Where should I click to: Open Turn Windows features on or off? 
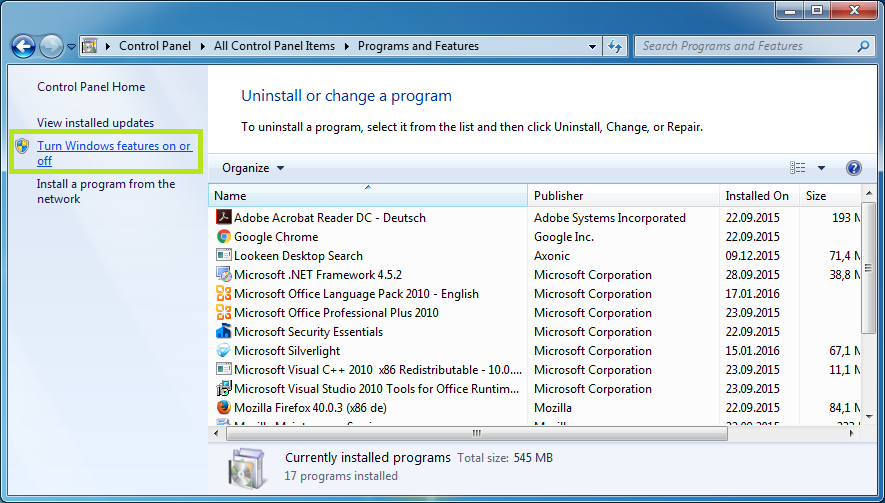(x=115, y=153)
